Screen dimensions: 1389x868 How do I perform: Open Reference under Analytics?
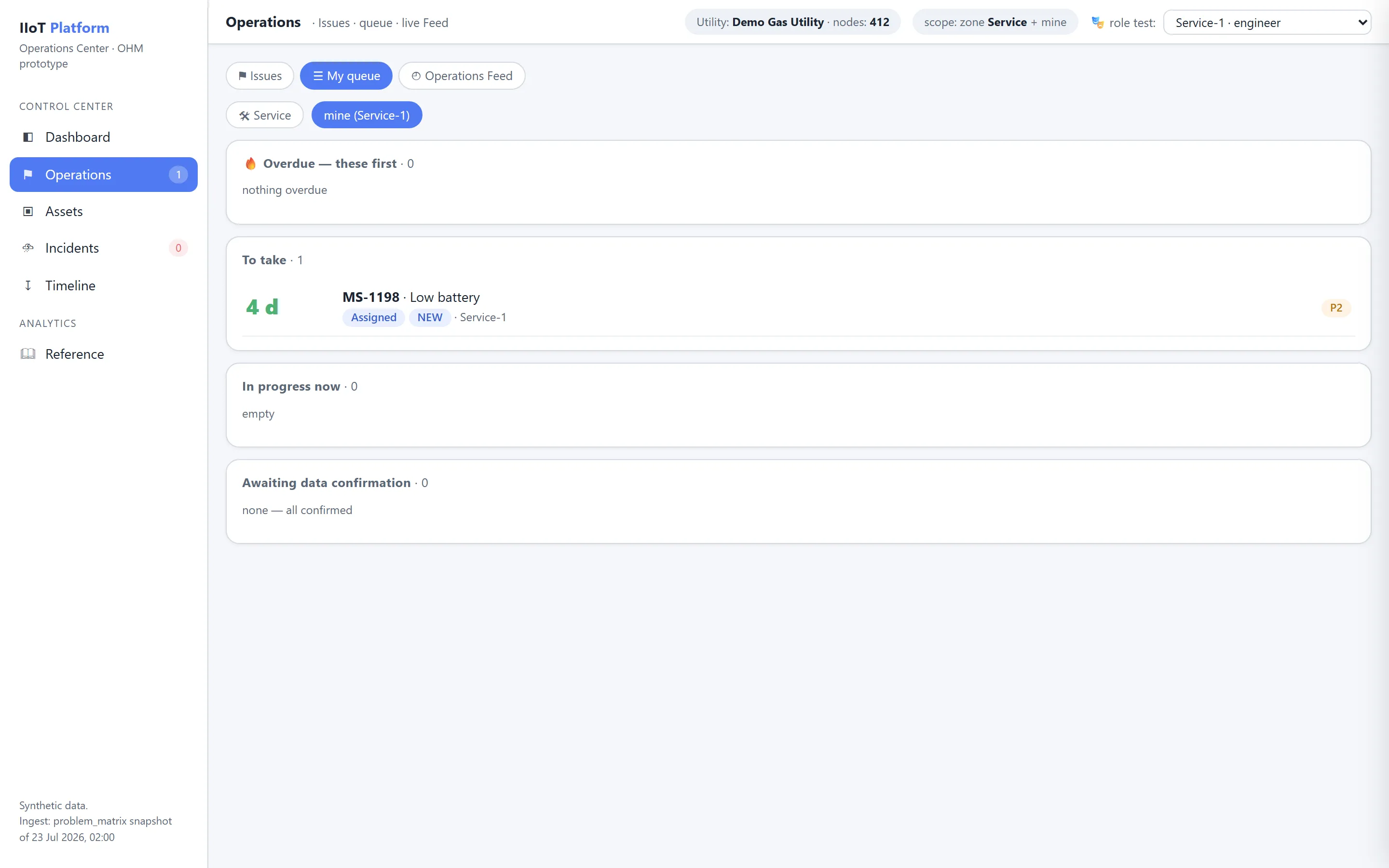(x=103, y=353)
